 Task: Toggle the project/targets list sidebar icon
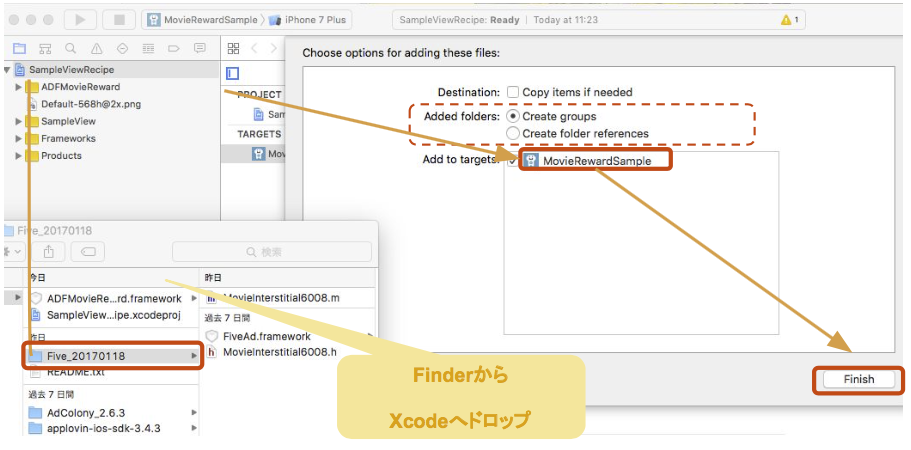tap(233, 73)
